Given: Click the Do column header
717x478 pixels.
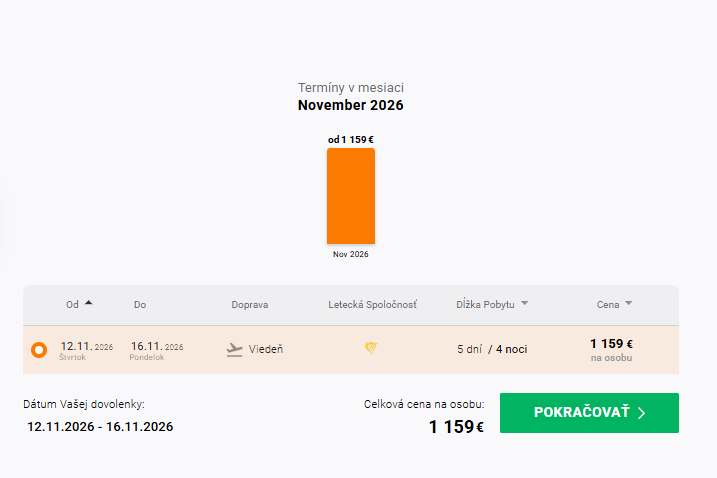Looking at the screenshot, I should tap(140, 305).
